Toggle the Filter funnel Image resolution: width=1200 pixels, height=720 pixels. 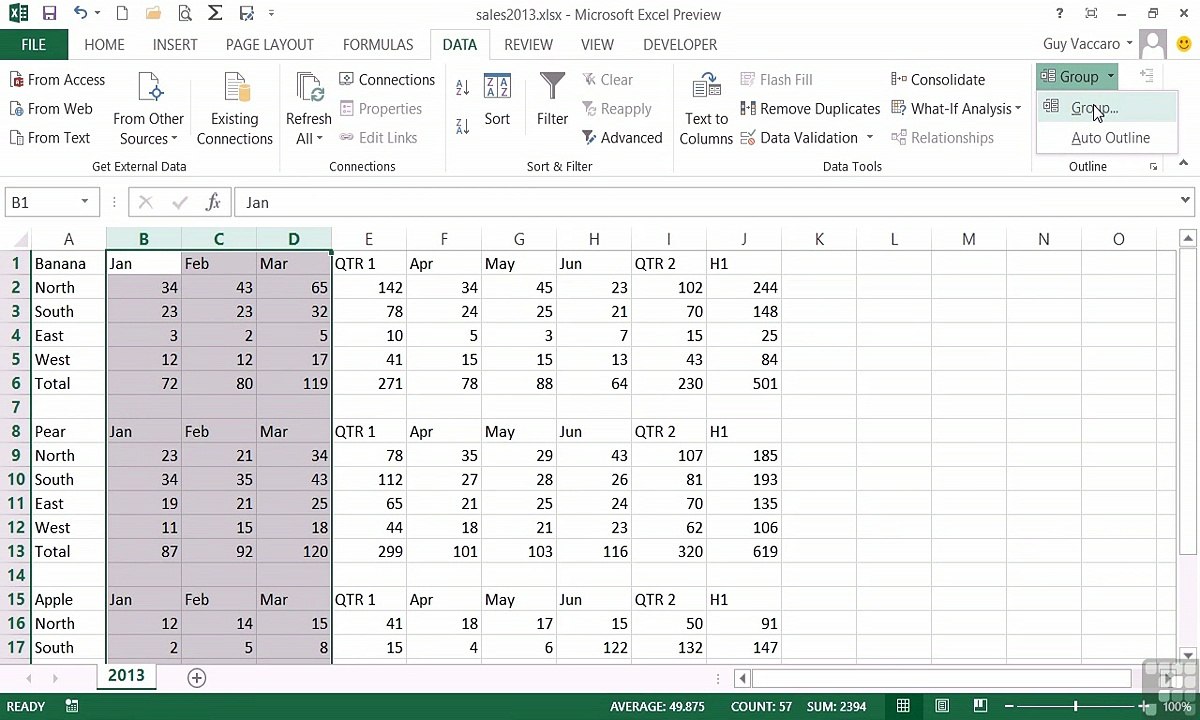click(x=552, y=100)
